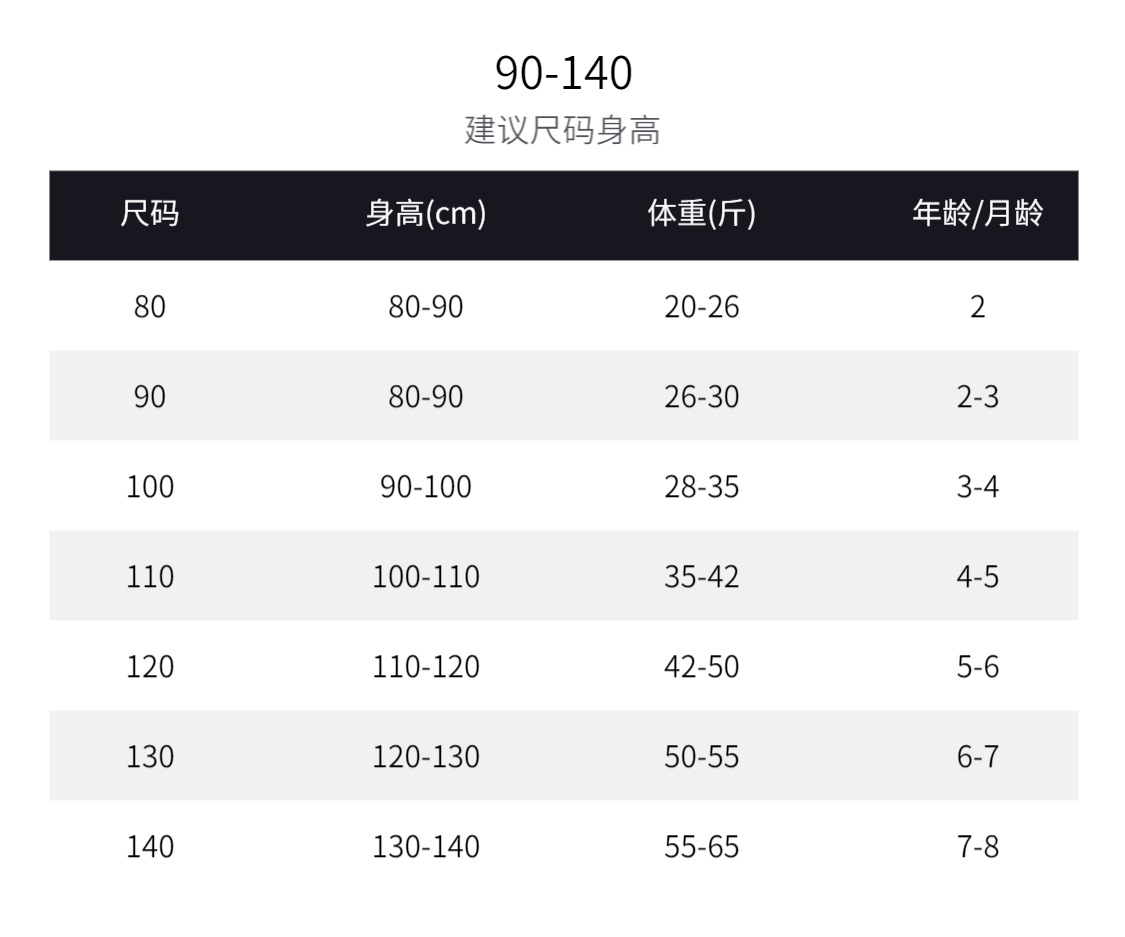Click the 年龄/月龄 column header
Viewport: 1125px width, 937px height.
(x=977, y=214)
